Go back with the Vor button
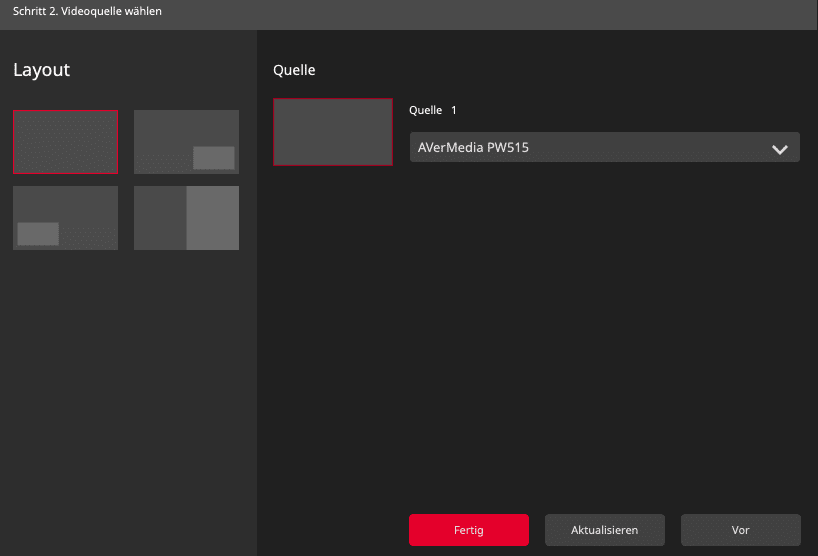The width and height of the screenshot is (818, 556). (740, 530)
